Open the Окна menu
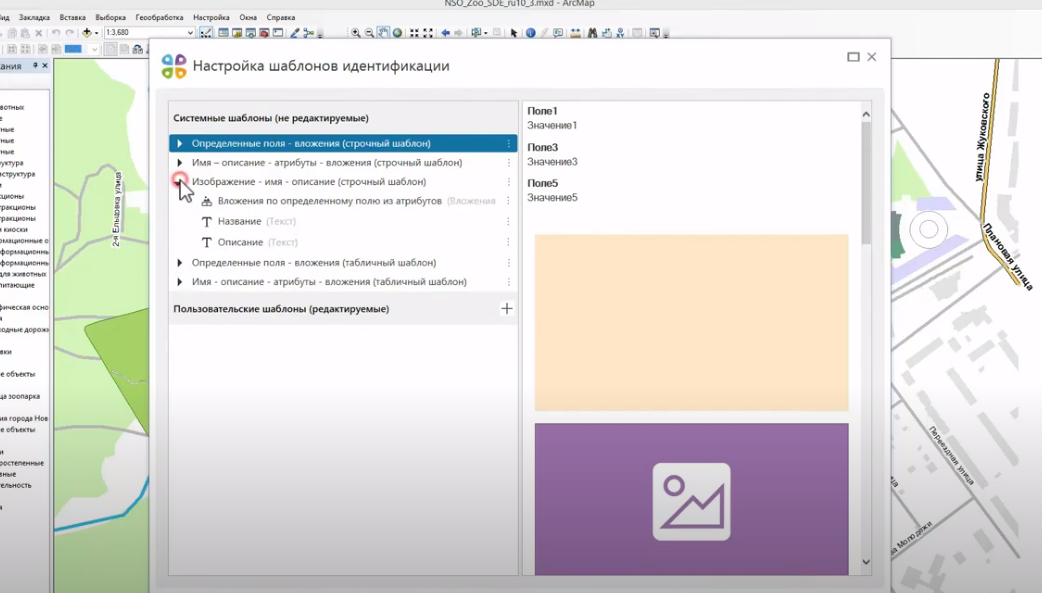Screen dimensions: 1042x593 [x=248, y=17]
